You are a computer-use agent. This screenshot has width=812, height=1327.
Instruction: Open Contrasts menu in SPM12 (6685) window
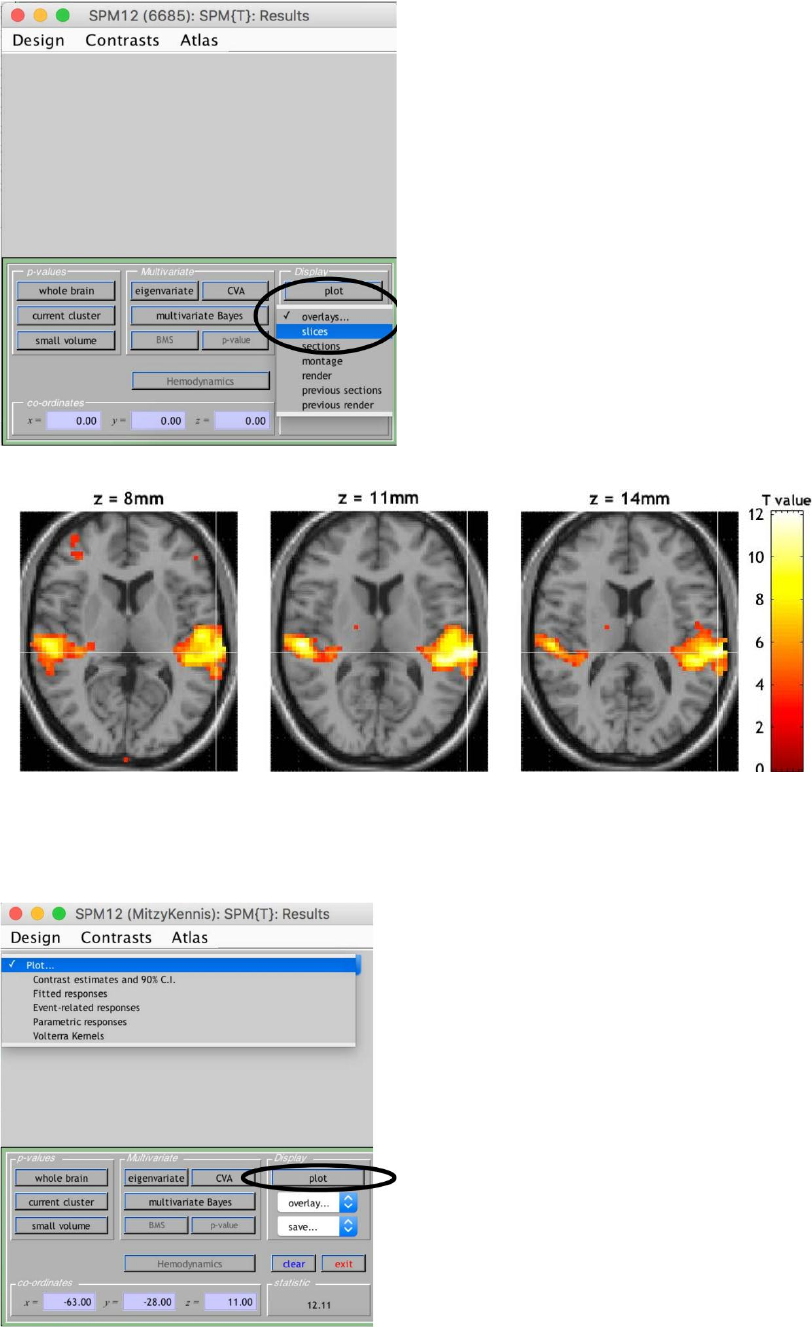(x=122, y=41)
